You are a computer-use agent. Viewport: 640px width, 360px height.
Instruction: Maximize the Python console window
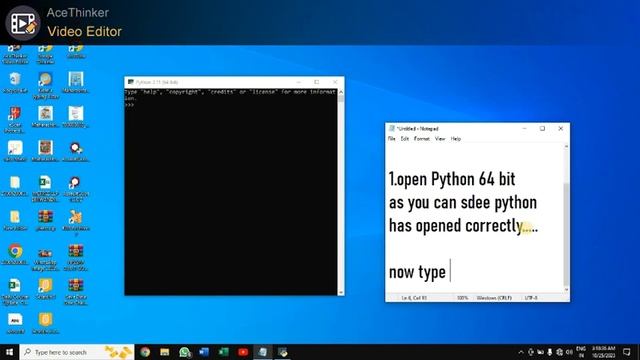coord(316,82)
